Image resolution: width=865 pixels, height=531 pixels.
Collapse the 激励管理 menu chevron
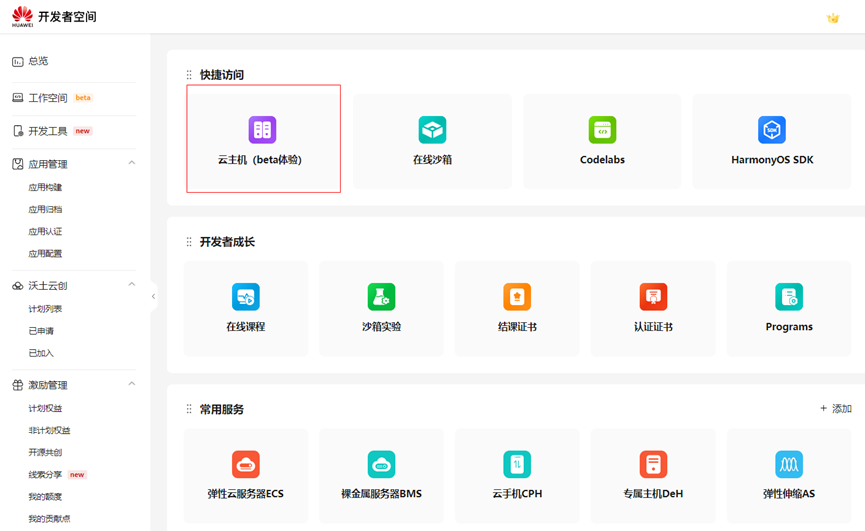tap(132, 383)
